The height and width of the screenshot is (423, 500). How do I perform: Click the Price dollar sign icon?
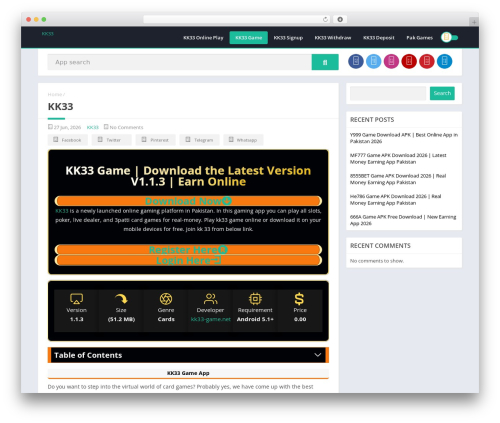(x=299, y=299)
